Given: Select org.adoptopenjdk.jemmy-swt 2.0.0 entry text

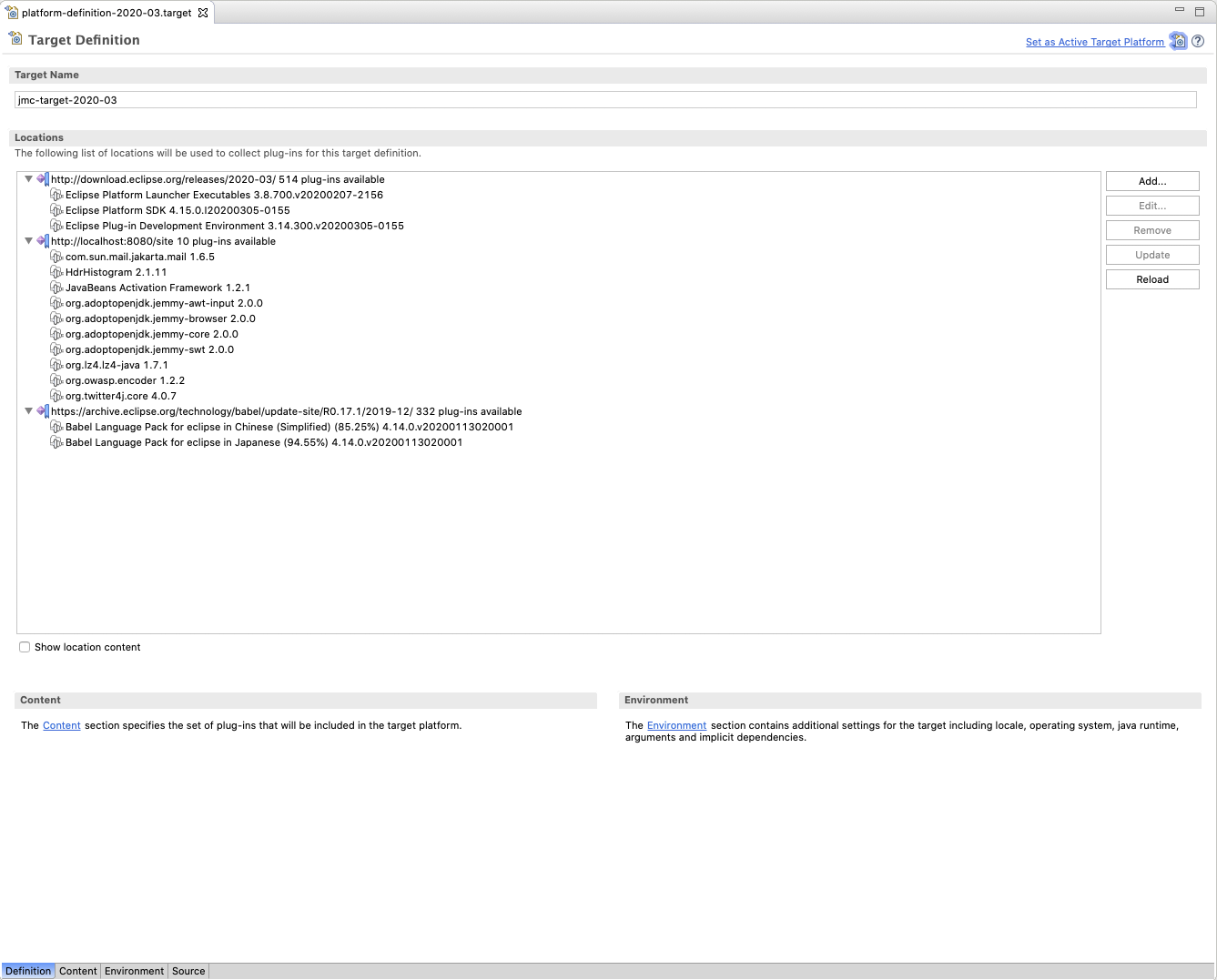Looking at the screenshot, I should click(149, 349).
